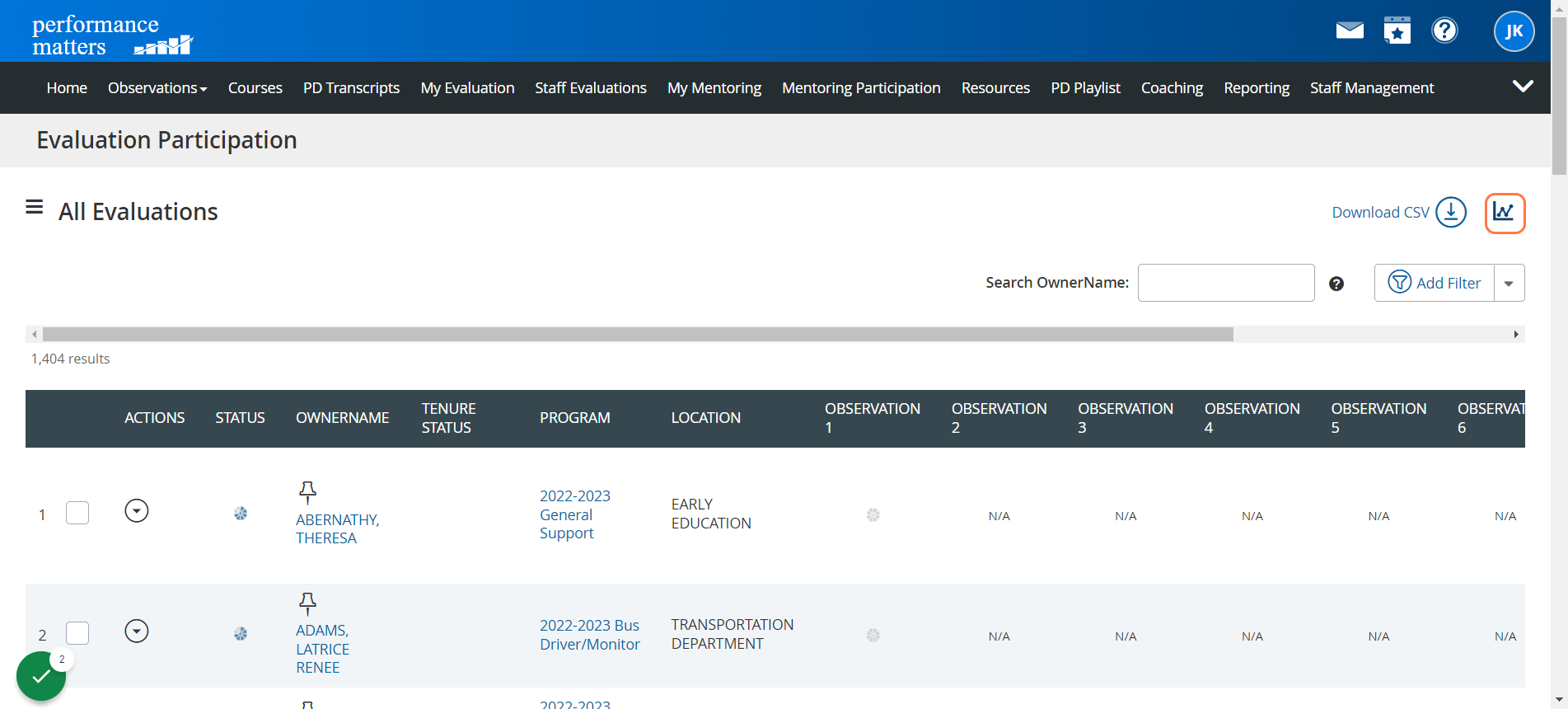Go to Home in navigation
The width and height of the screenshot is (1568, 709).
point(67,88)
